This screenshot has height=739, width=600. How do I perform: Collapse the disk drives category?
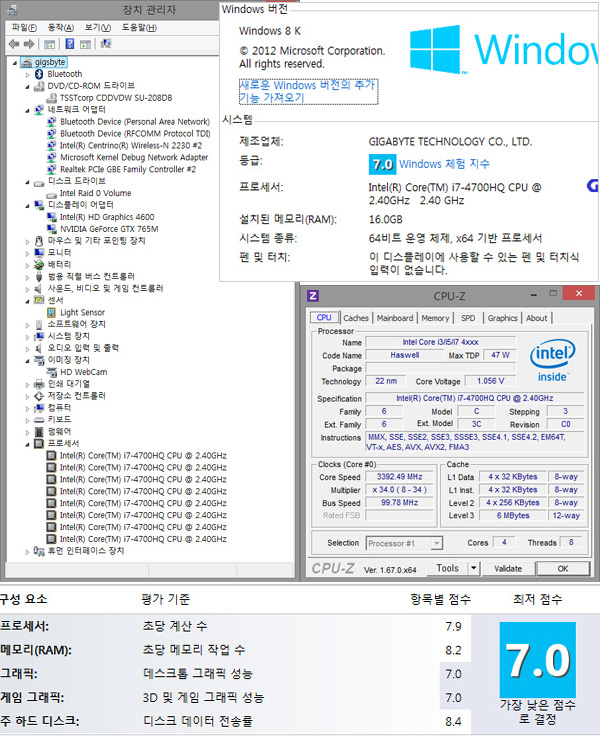click(x=27, y=181)
